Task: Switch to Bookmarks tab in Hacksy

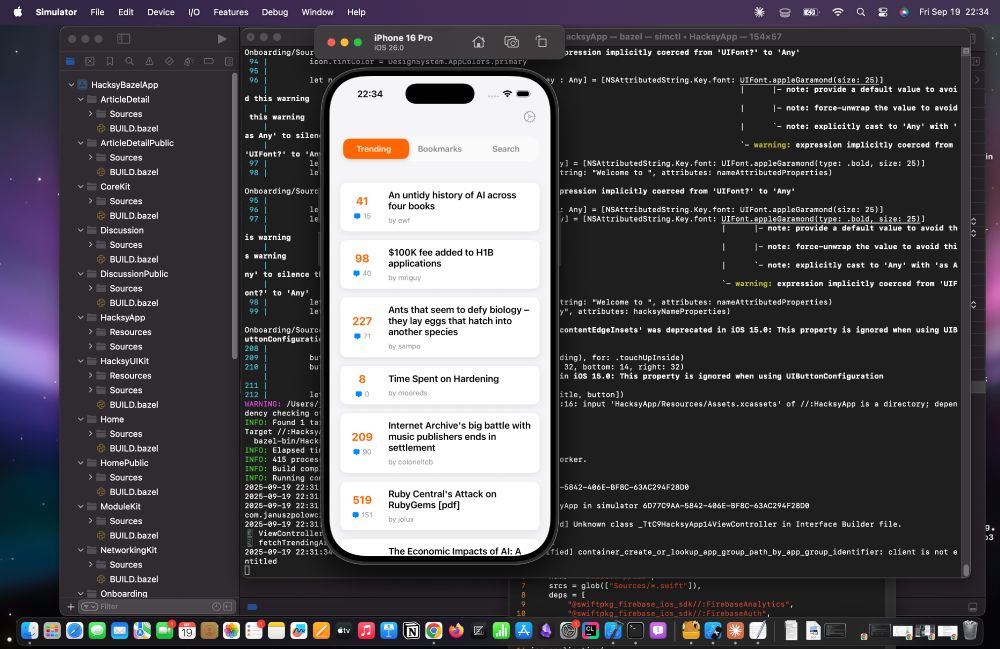Action: (x=439, y=149)
